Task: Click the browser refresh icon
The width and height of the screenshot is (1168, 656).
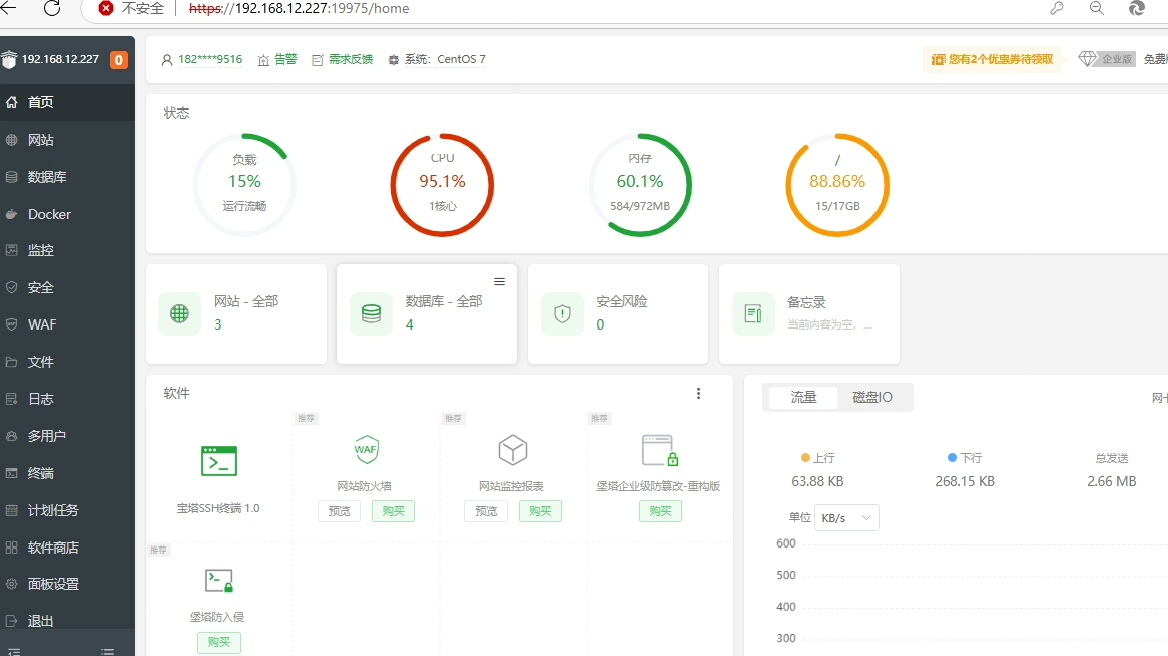Action: tap(52, 8)
